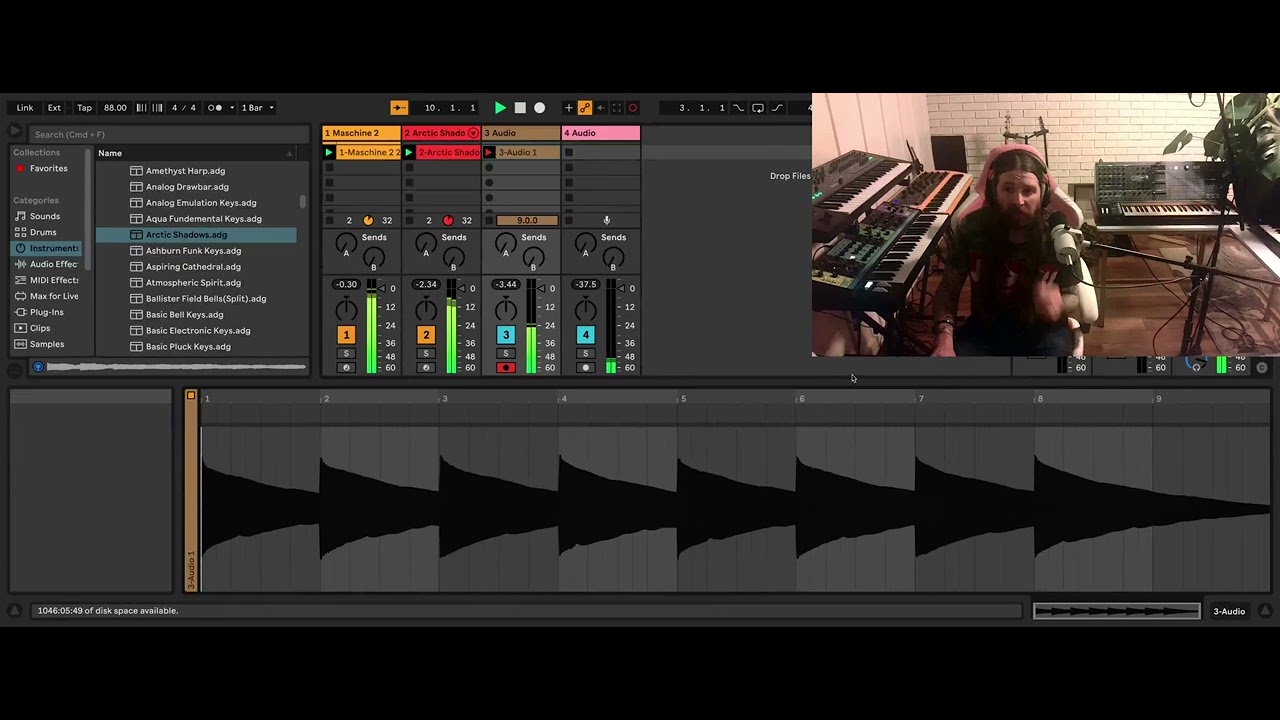Click the 3 Audio track header
Viewport: 1280px width, 720px height.
521,133
